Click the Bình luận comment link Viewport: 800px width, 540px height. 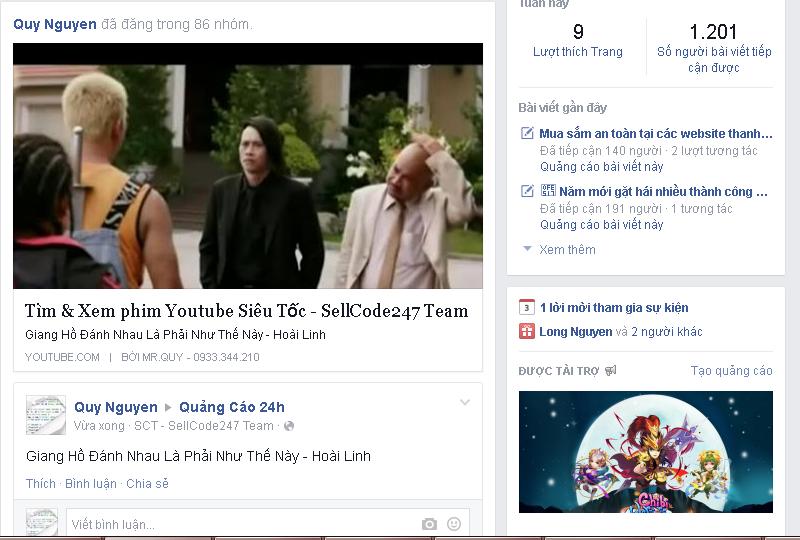91,483
